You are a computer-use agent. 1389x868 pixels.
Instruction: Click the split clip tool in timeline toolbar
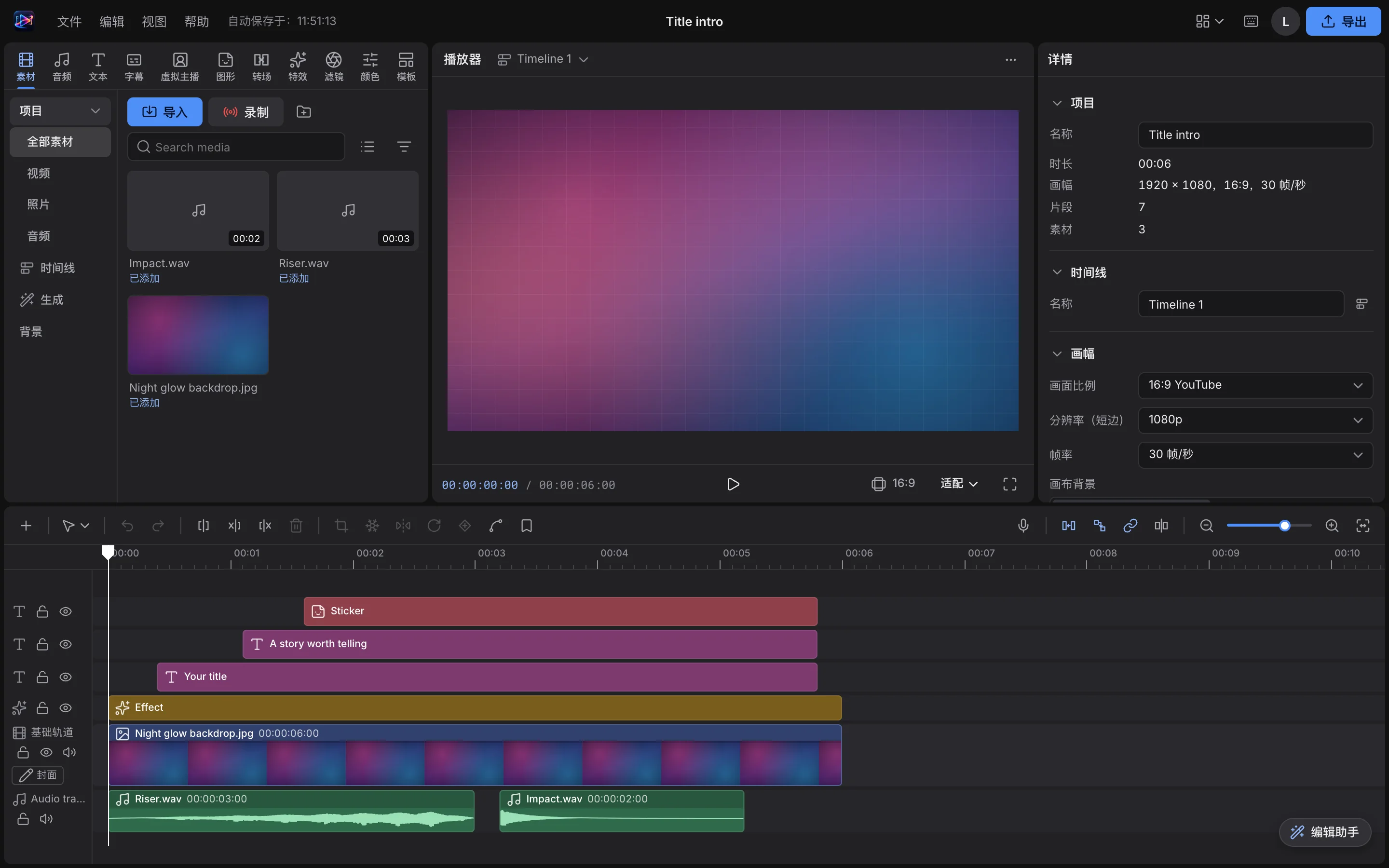(x=203, y=525)
